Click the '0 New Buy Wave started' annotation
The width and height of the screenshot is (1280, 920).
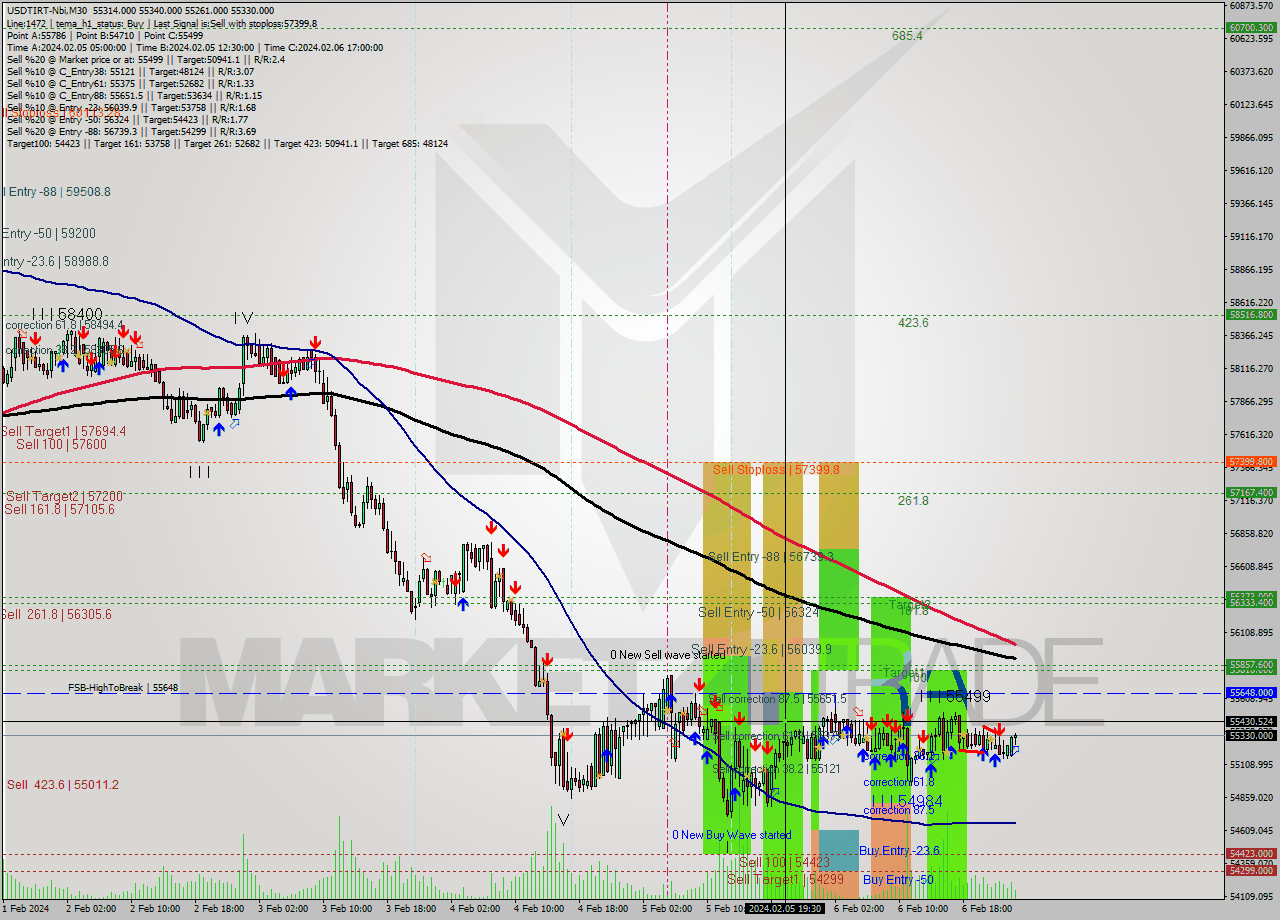731,835
